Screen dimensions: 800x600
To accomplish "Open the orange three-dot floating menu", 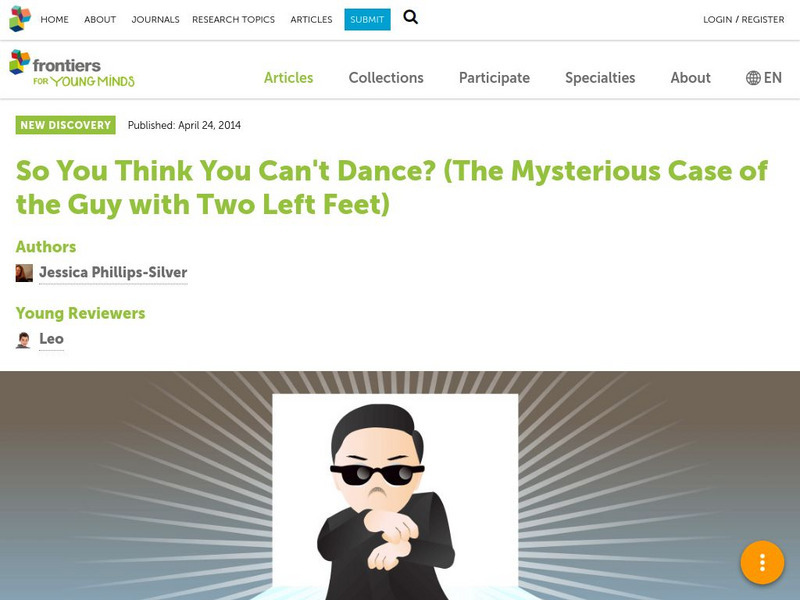I will (762, 562).
